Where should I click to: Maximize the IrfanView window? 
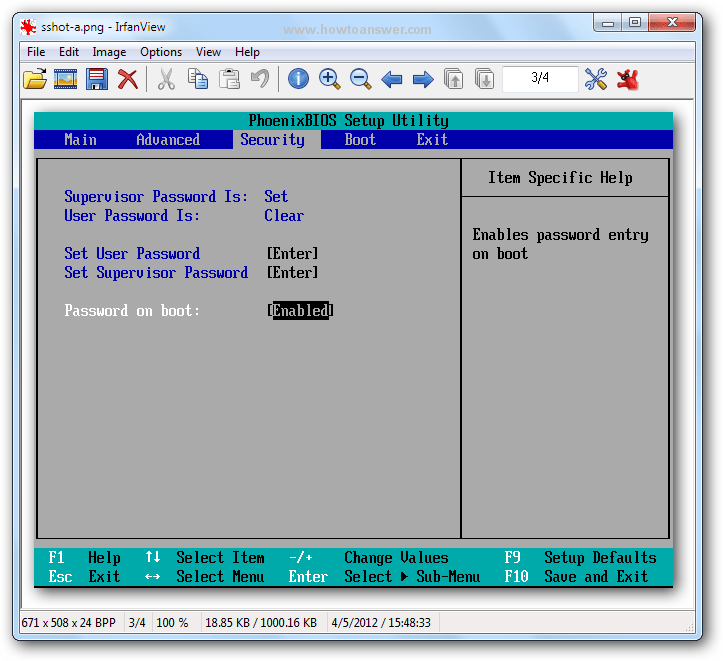635,23
